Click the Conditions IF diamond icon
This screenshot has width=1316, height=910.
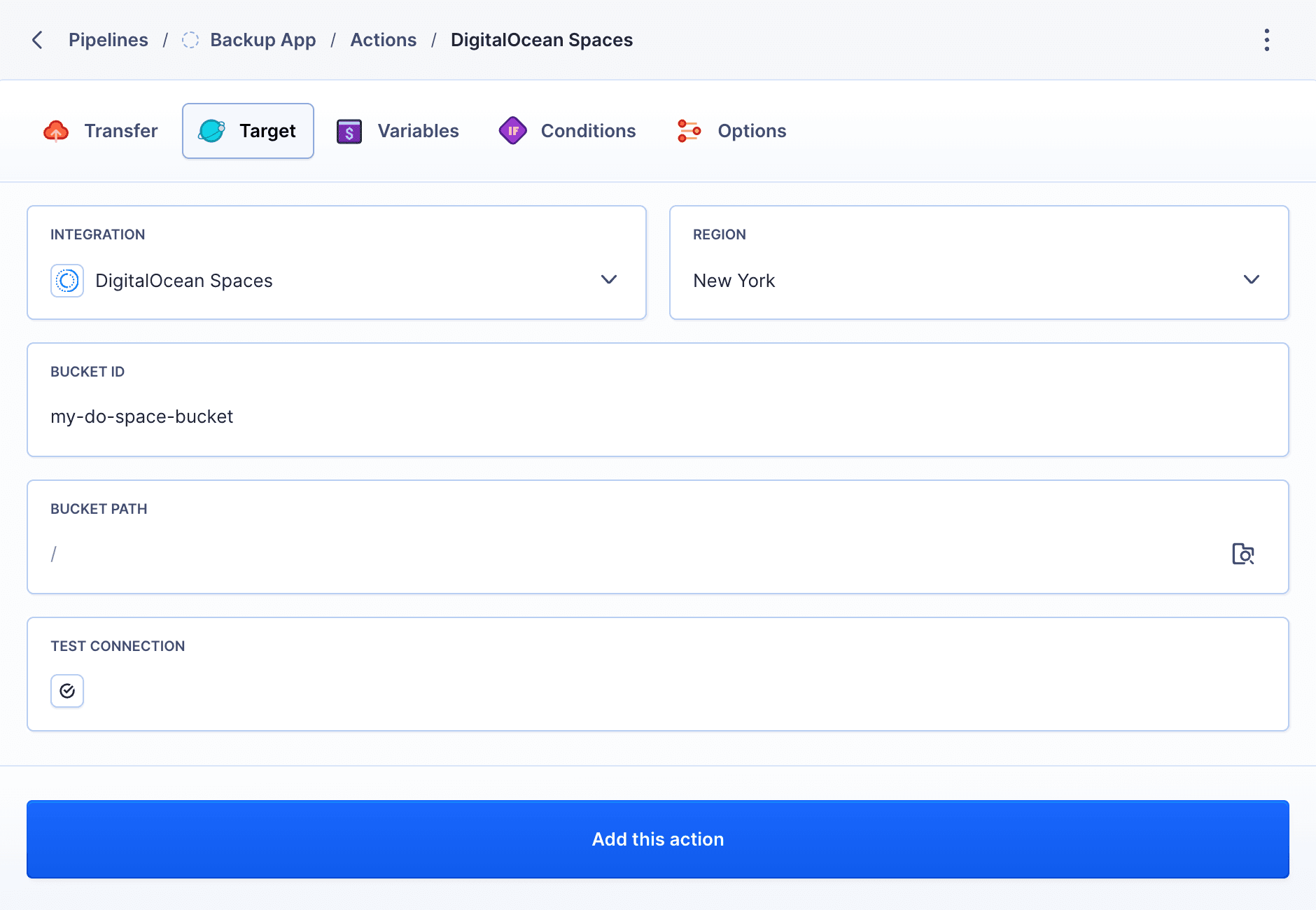(x=513, y=130)
